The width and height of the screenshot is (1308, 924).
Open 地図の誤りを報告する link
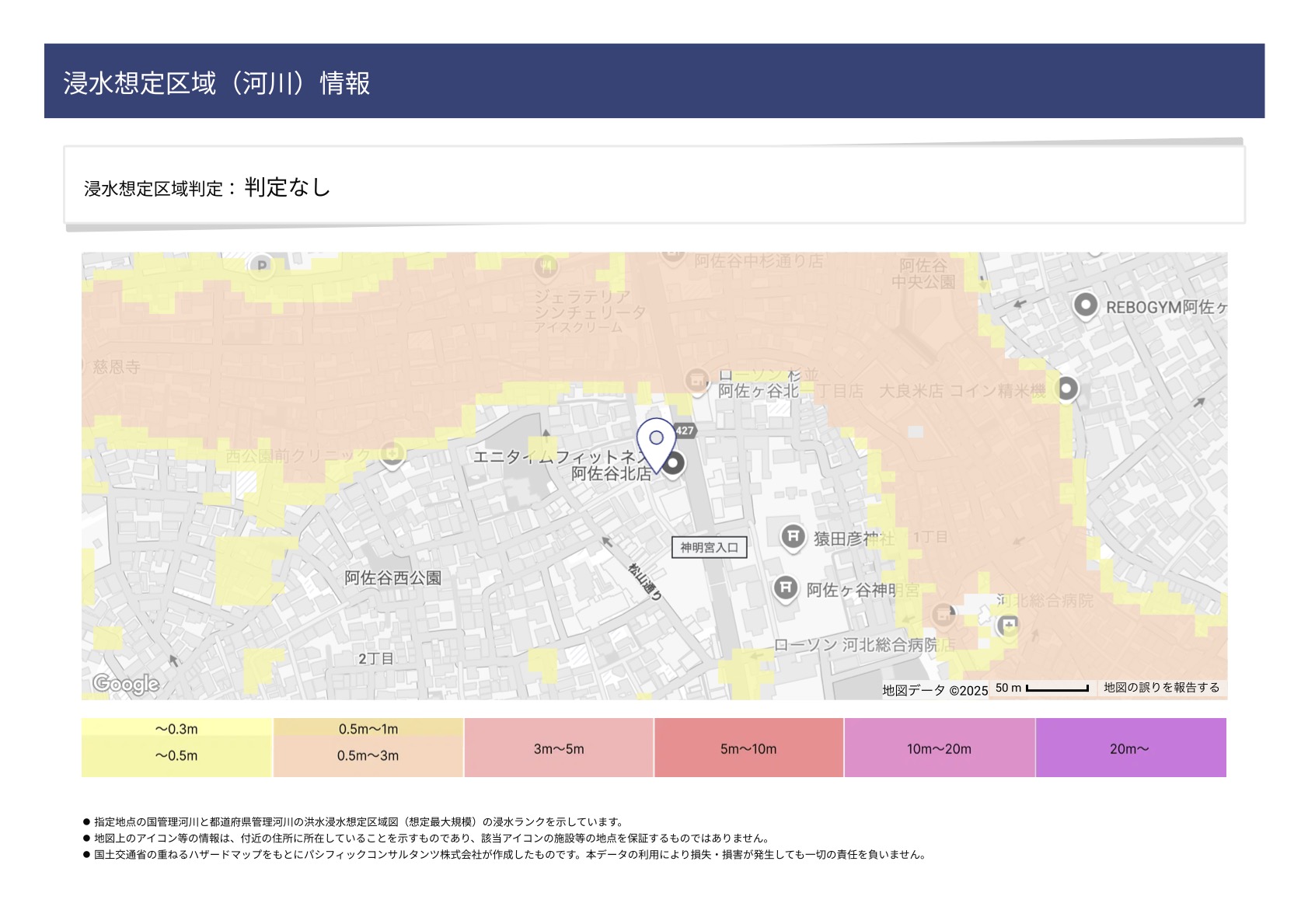click(x=1161, y=688)
